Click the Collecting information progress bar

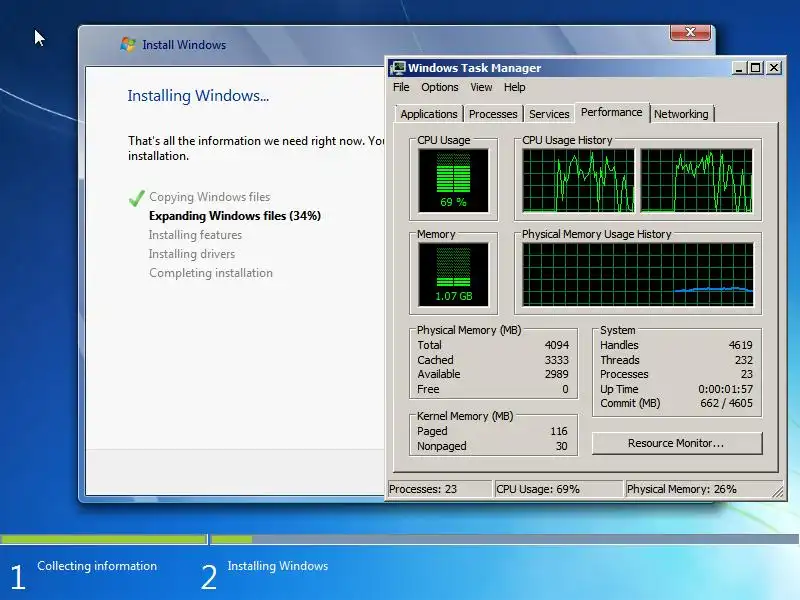tap(104, 539)
